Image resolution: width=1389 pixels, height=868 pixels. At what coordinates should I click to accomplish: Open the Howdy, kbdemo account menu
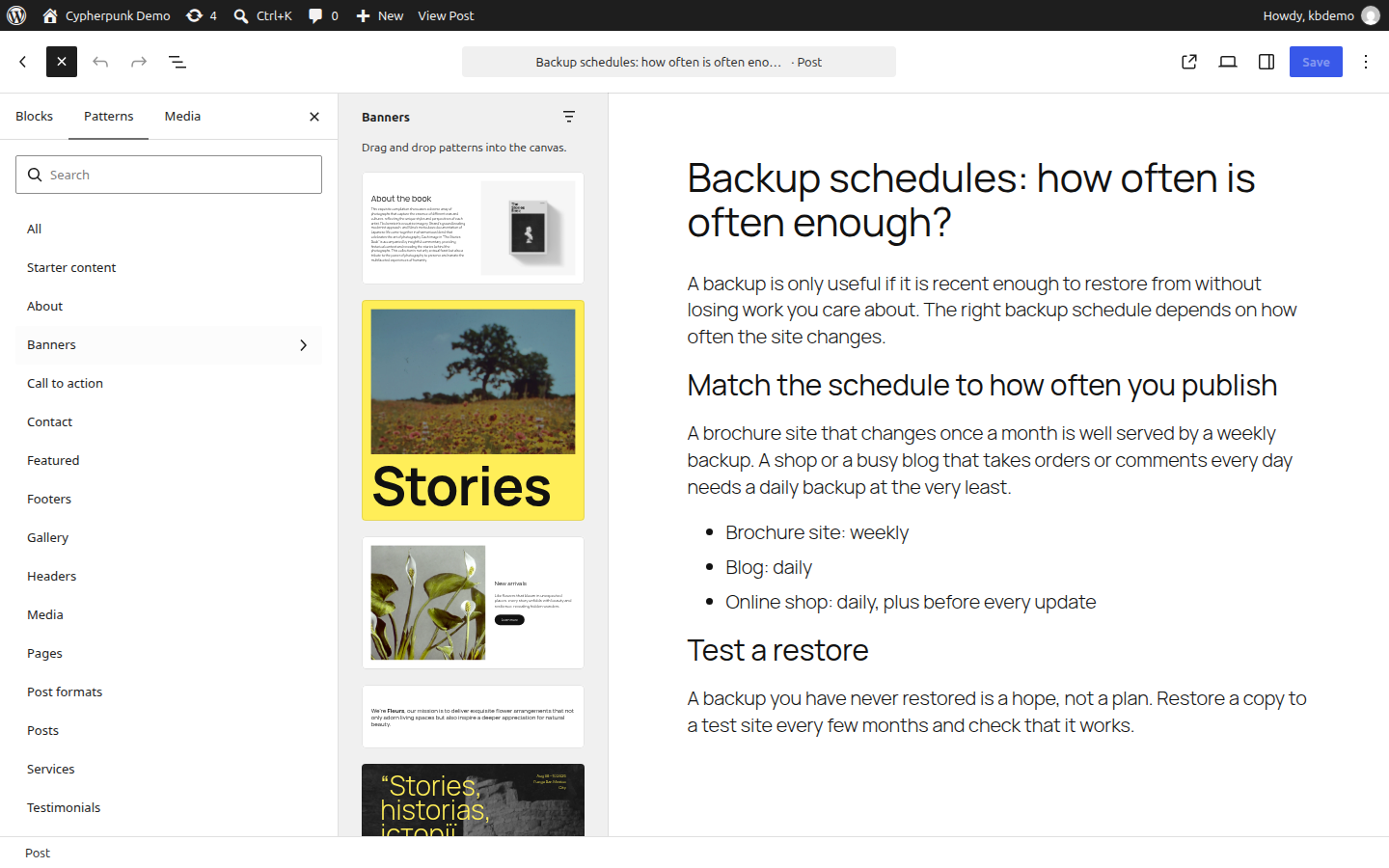point(1321,15)
